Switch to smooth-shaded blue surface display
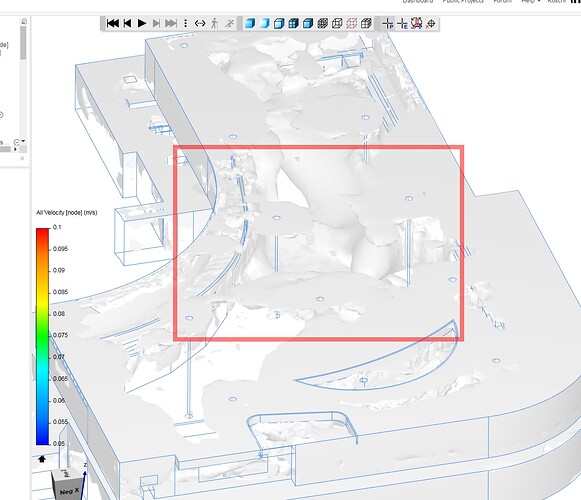581x500 pixels. tap(265, 23)
